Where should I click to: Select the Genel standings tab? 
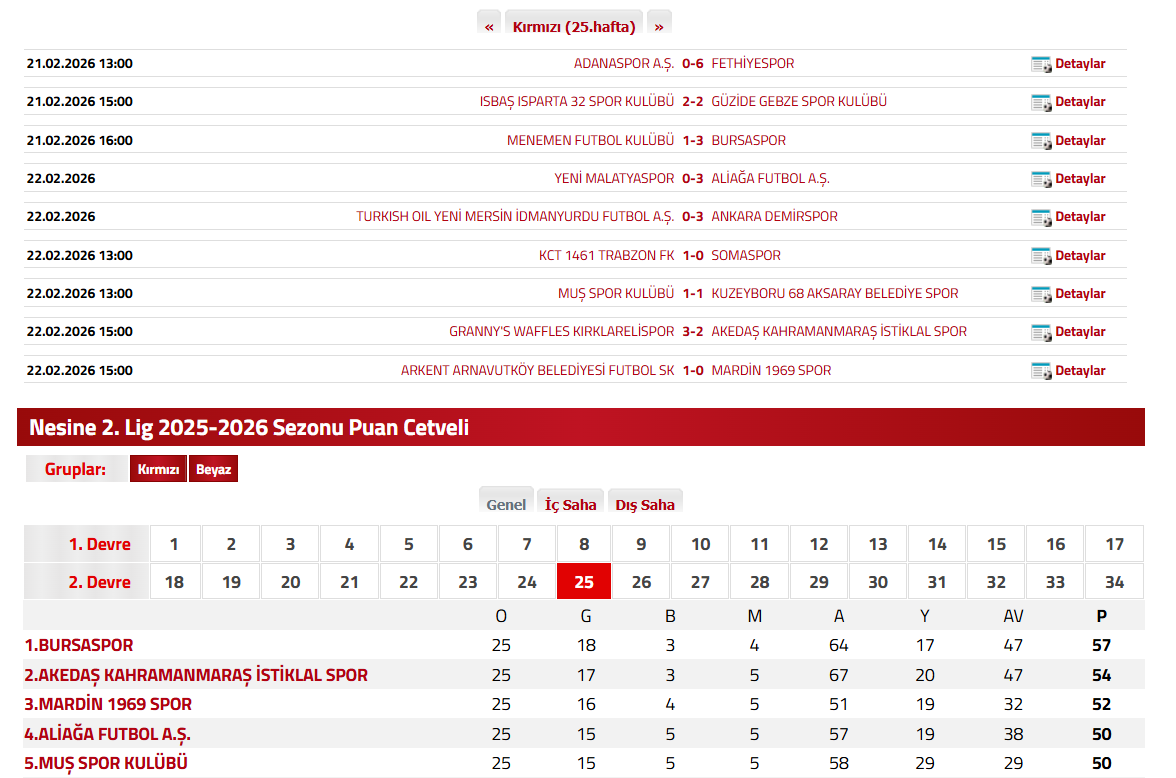click(x=506, y=504)
